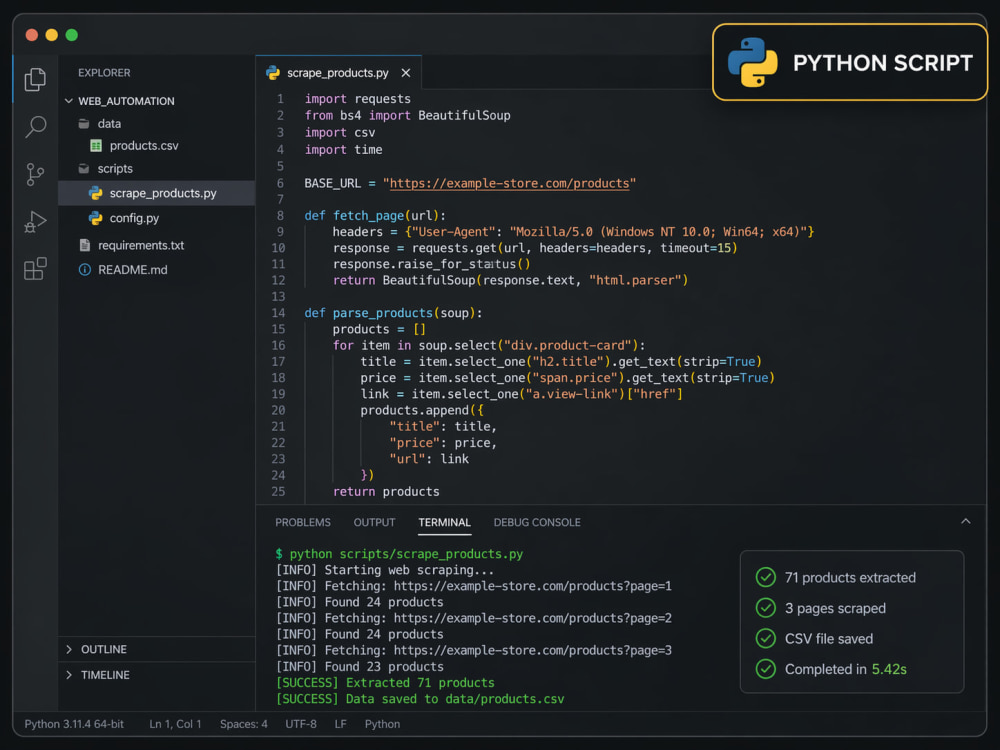Open the Run and Debug view
This screenshot has width=1000, height=750.
pos(35,221)
